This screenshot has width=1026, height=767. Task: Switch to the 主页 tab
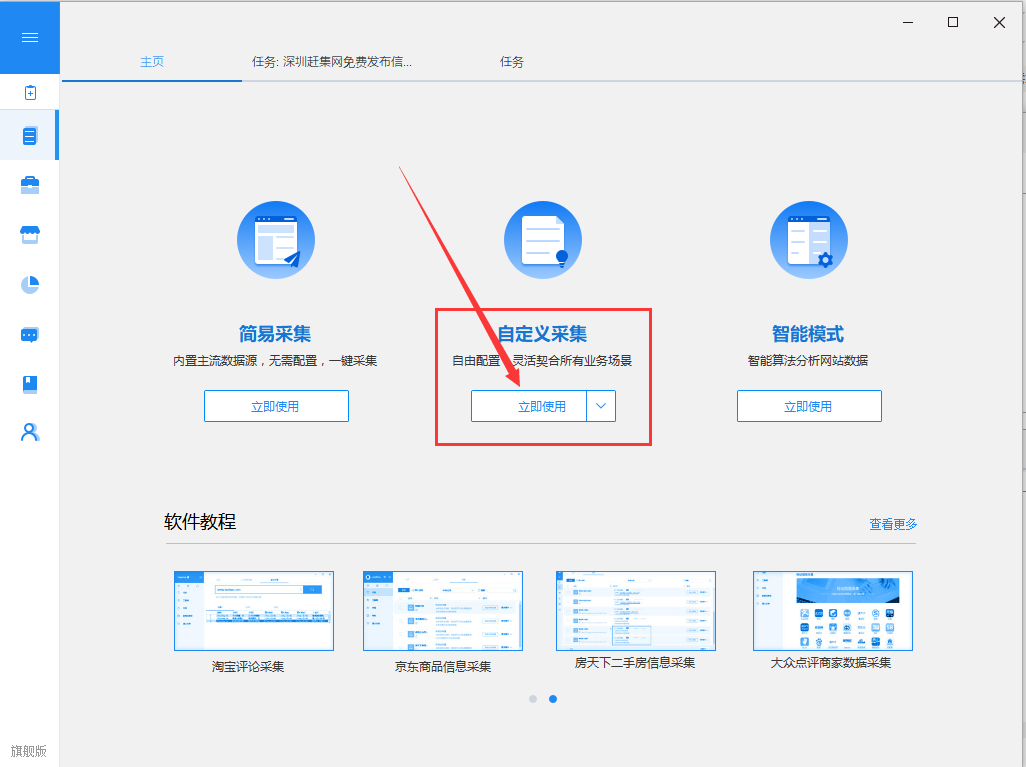point(152,62)
